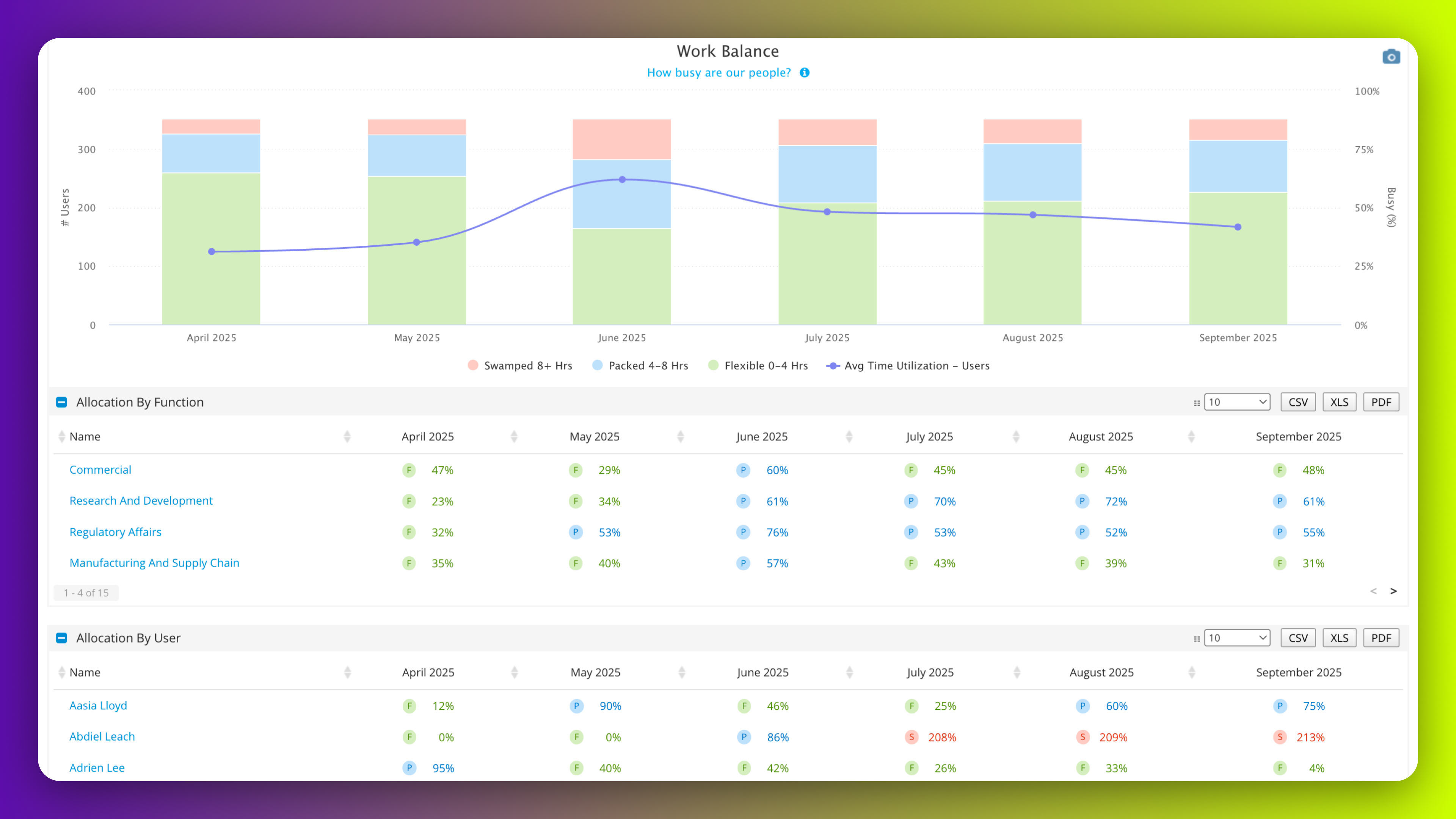Click the camera screenshot icon

pos(1391,57)
